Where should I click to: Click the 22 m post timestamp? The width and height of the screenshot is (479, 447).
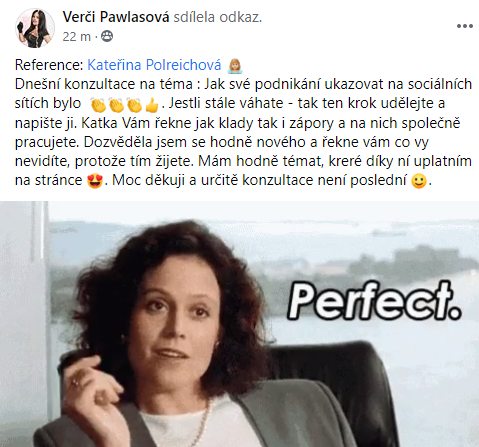pos(76,36)
